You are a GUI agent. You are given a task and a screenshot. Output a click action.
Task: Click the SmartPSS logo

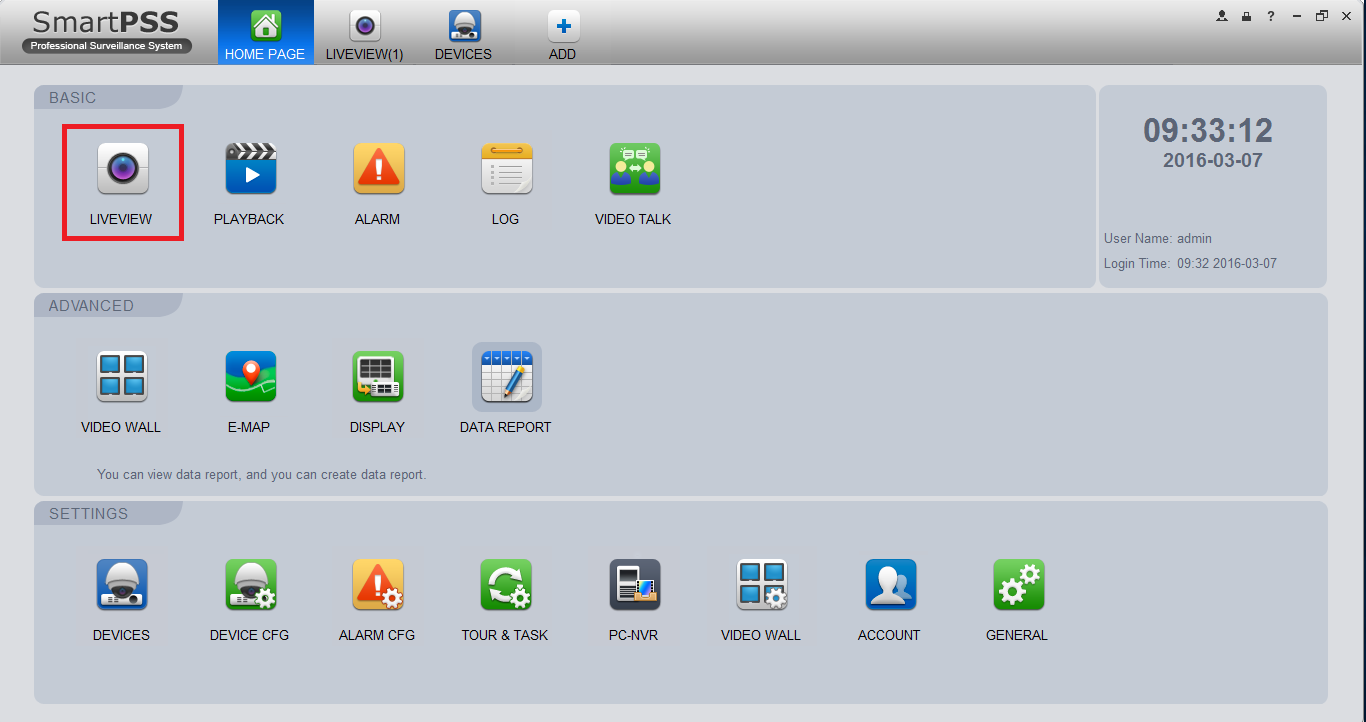coord(107,31)
